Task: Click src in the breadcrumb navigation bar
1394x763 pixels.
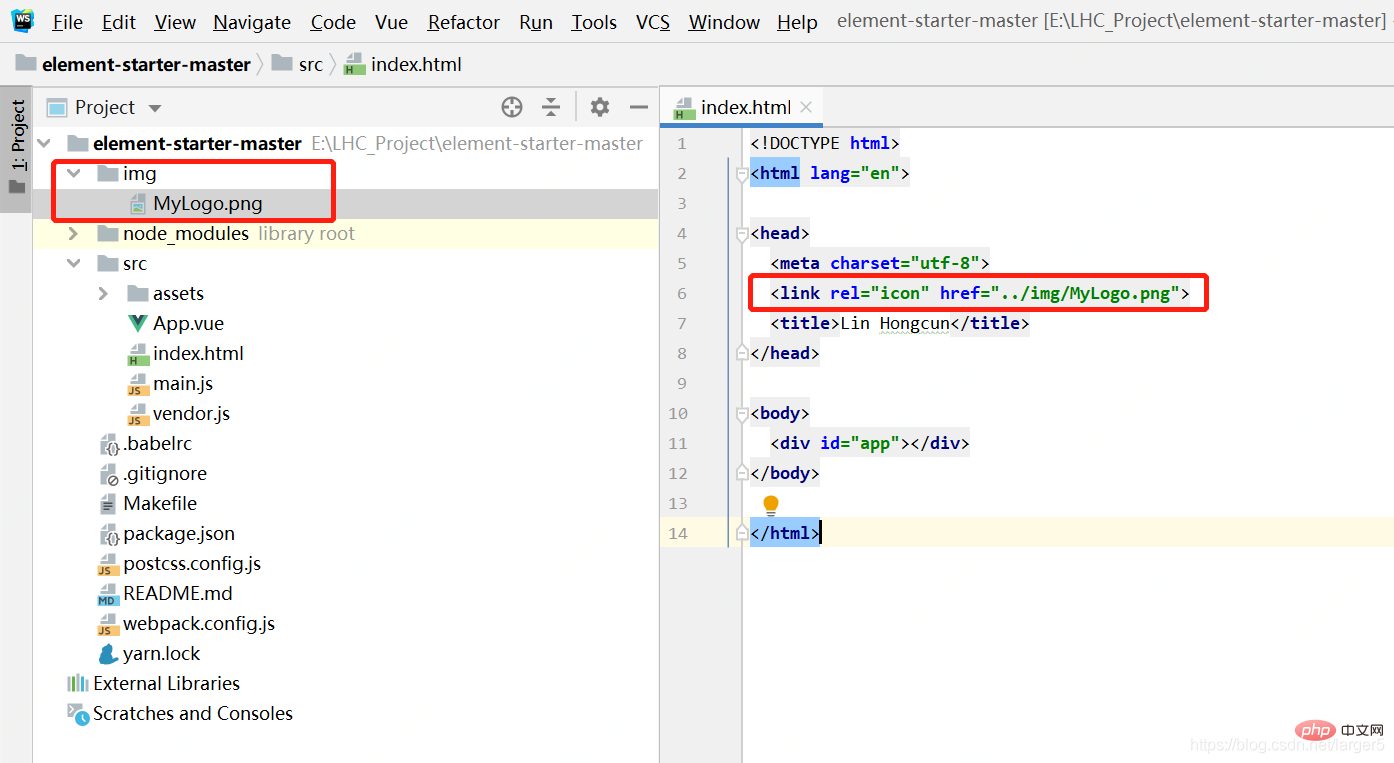Action: pos(310,65)
